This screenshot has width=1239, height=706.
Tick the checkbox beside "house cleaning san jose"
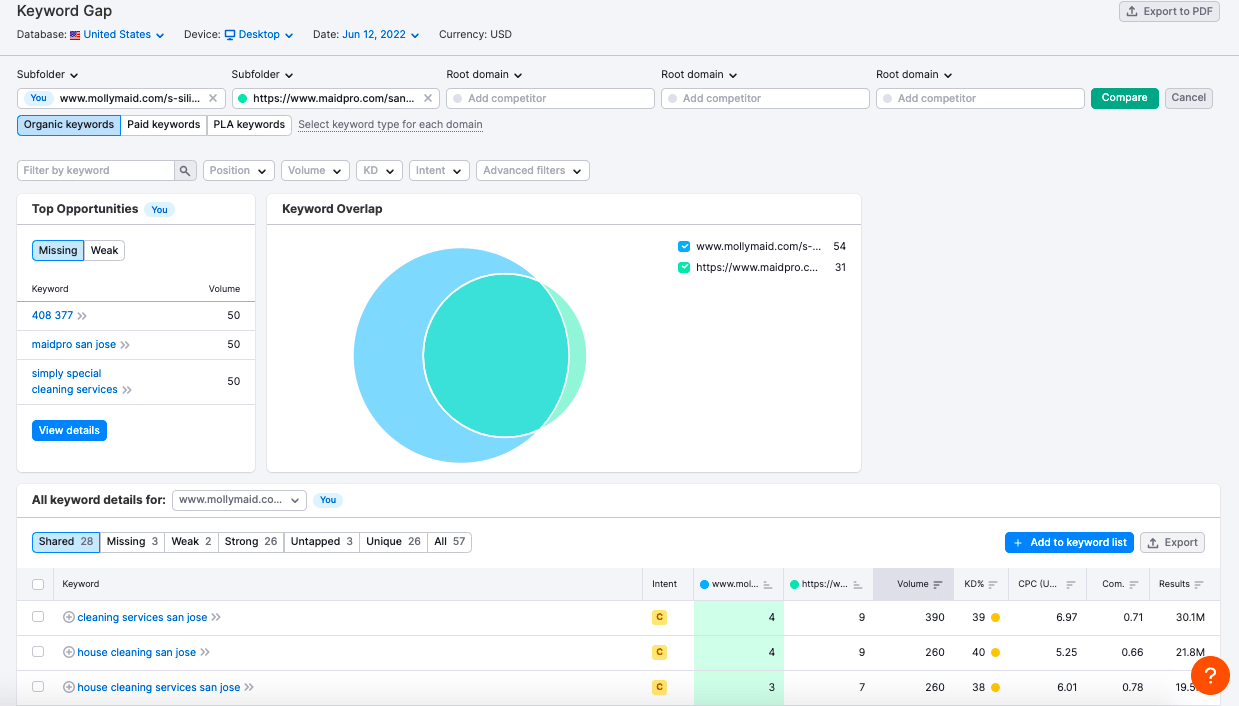[37, 652]
